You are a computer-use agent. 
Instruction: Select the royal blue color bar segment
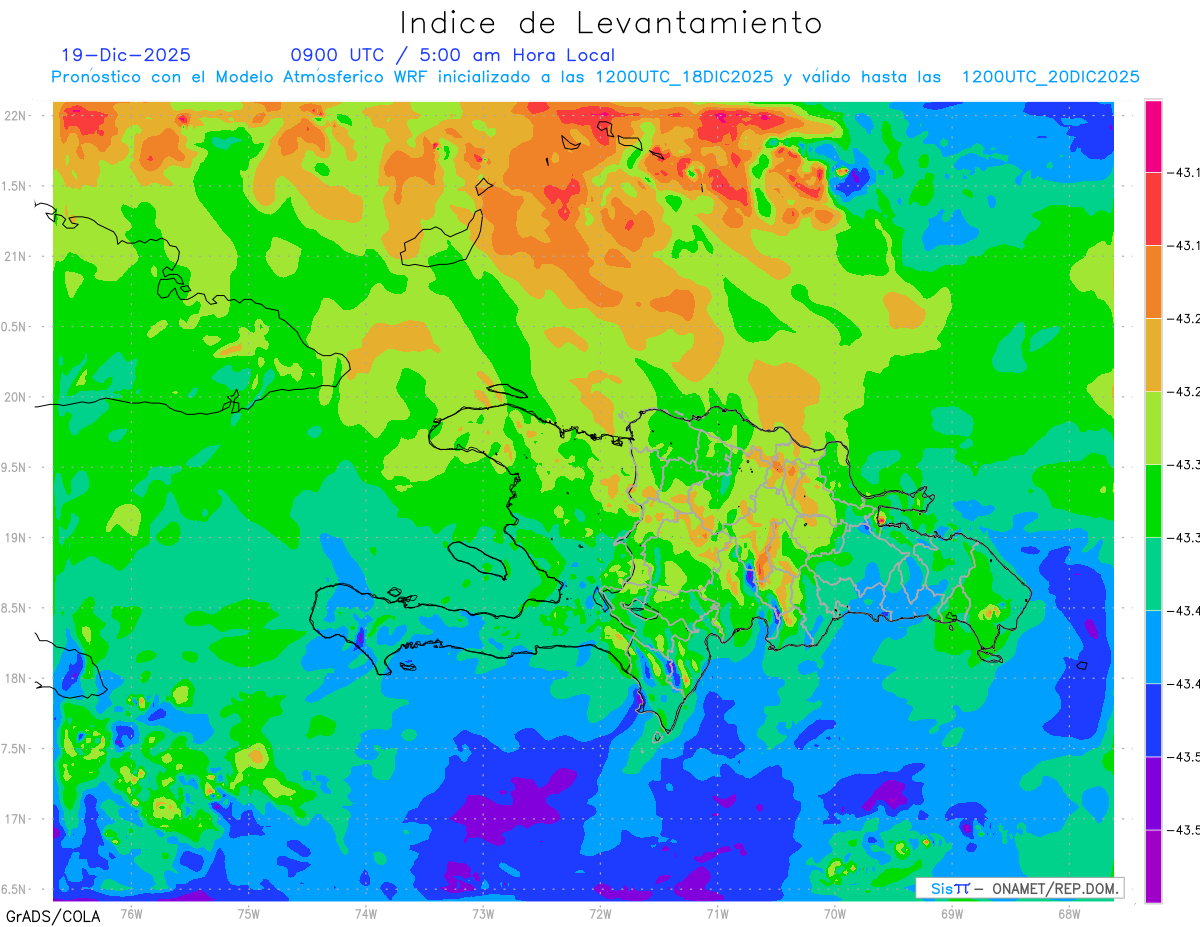(x=1153, y=720)
